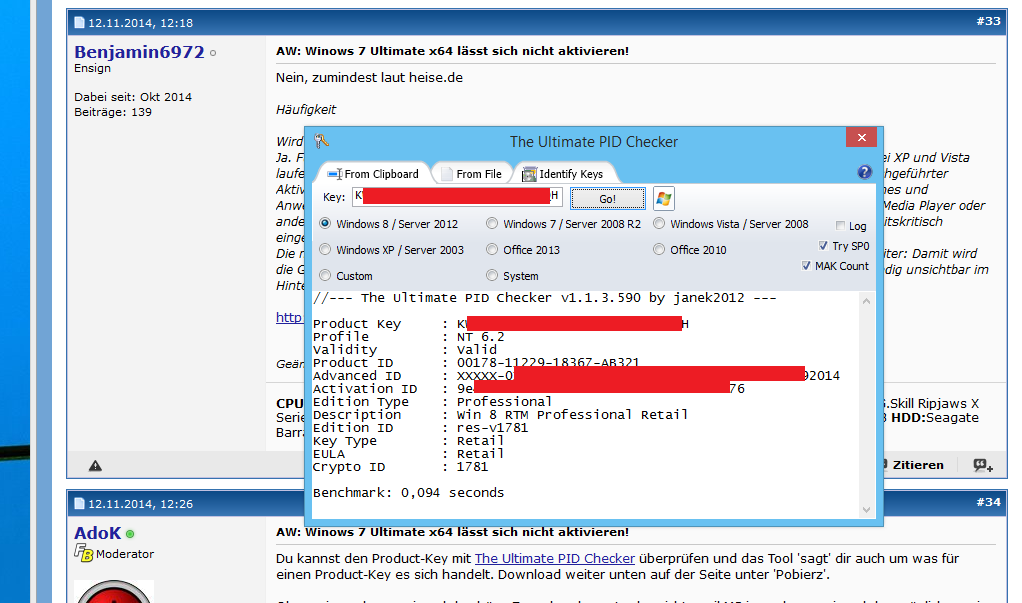Click the 'Key Type : Retail' line
The image size is (1022, 603).
[409, 441]
